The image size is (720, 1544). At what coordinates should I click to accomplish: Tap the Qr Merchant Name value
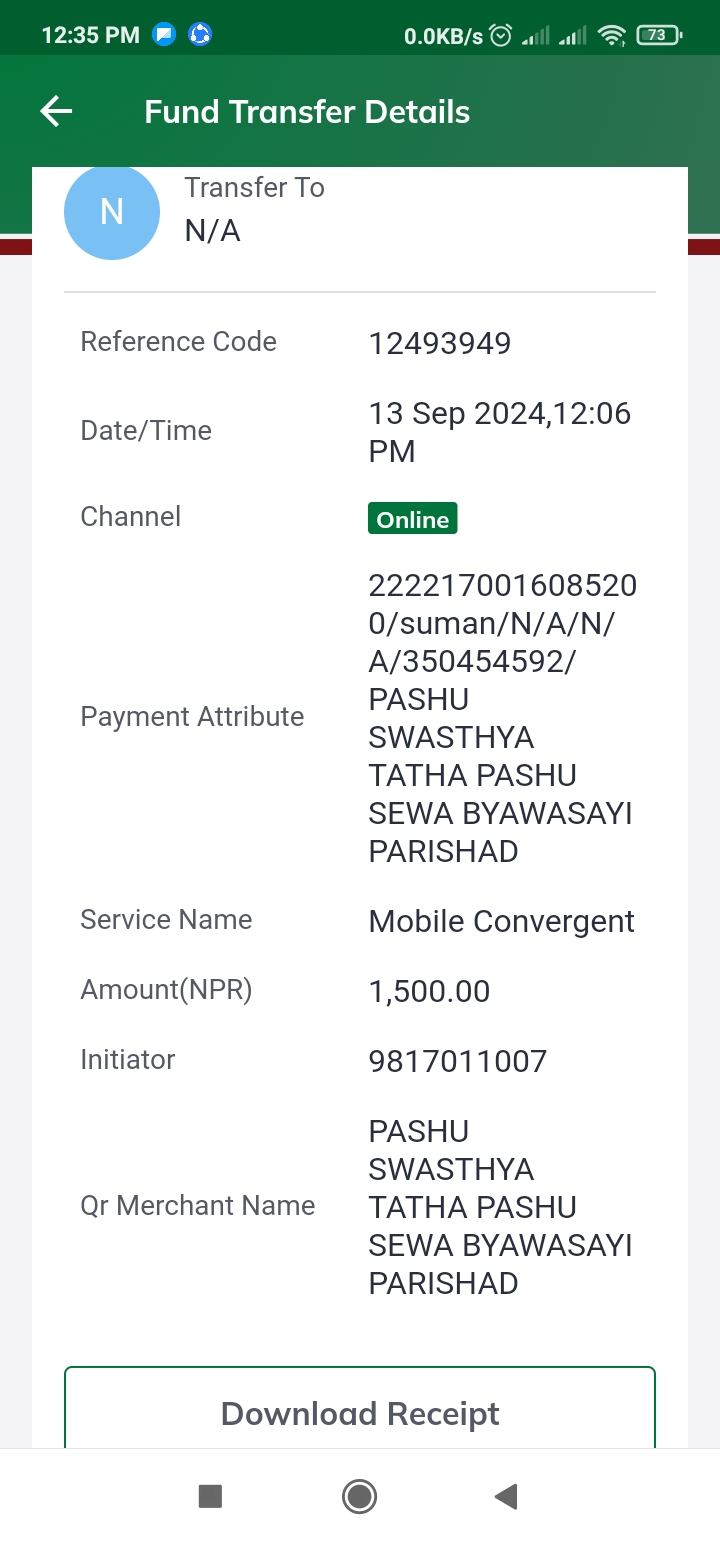pyautogui.click(x=500, y=1207)
